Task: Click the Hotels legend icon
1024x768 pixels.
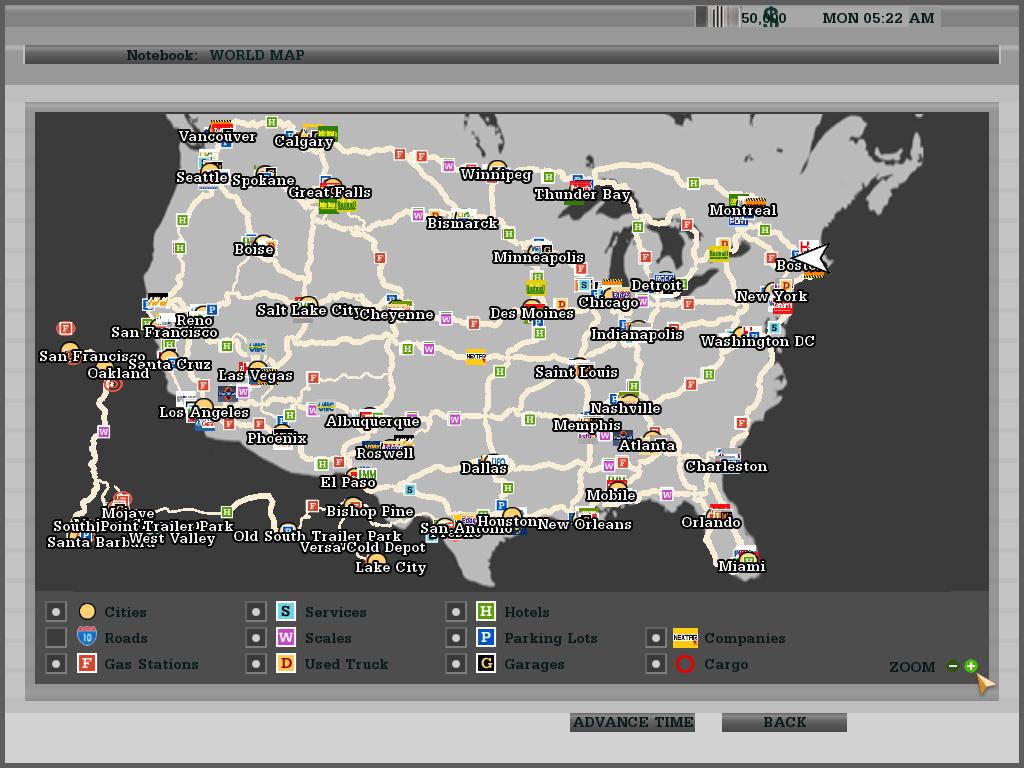Action: click(x=486, y=611)
